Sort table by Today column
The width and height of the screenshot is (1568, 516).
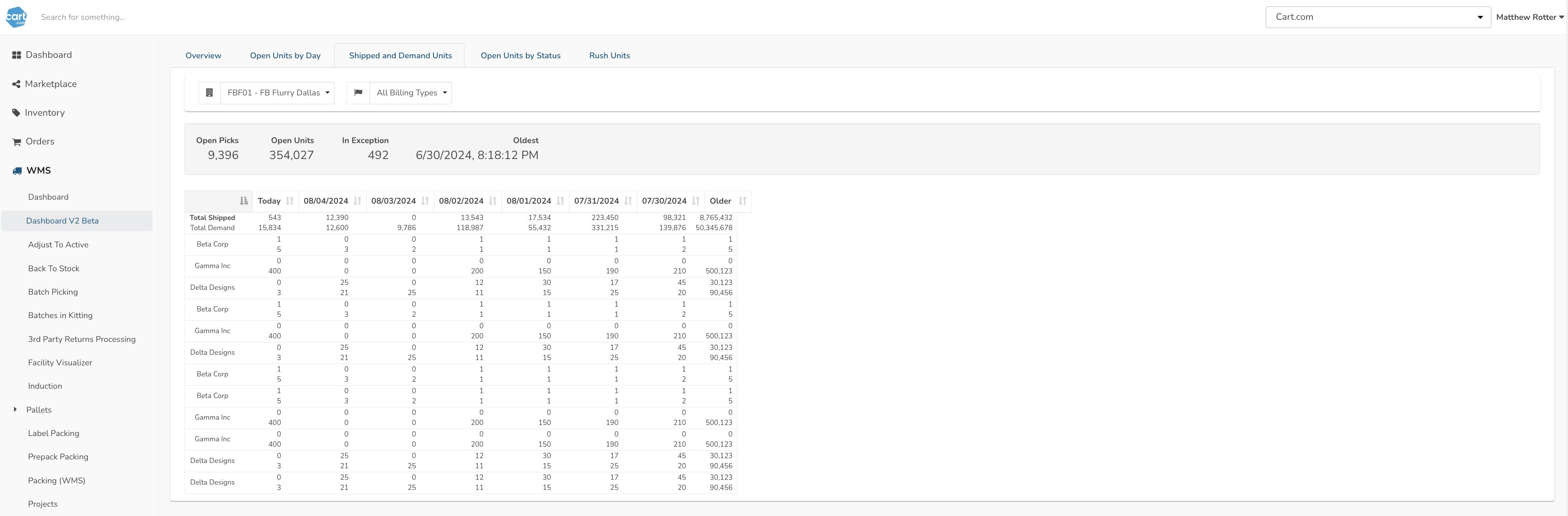pyautogui.click(x=290, y=201)
